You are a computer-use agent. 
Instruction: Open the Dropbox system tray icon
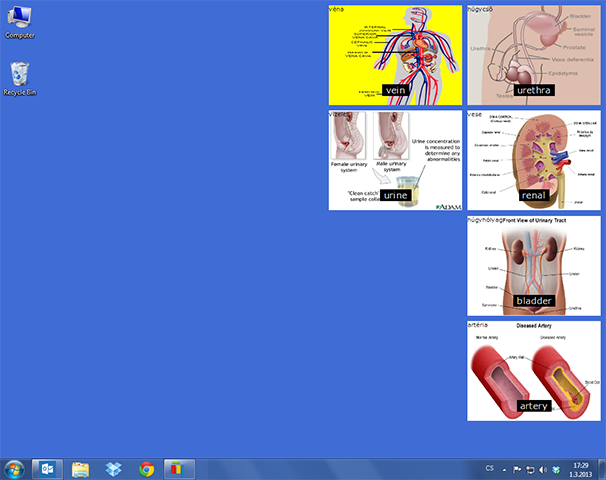click(x=555, y=469)
